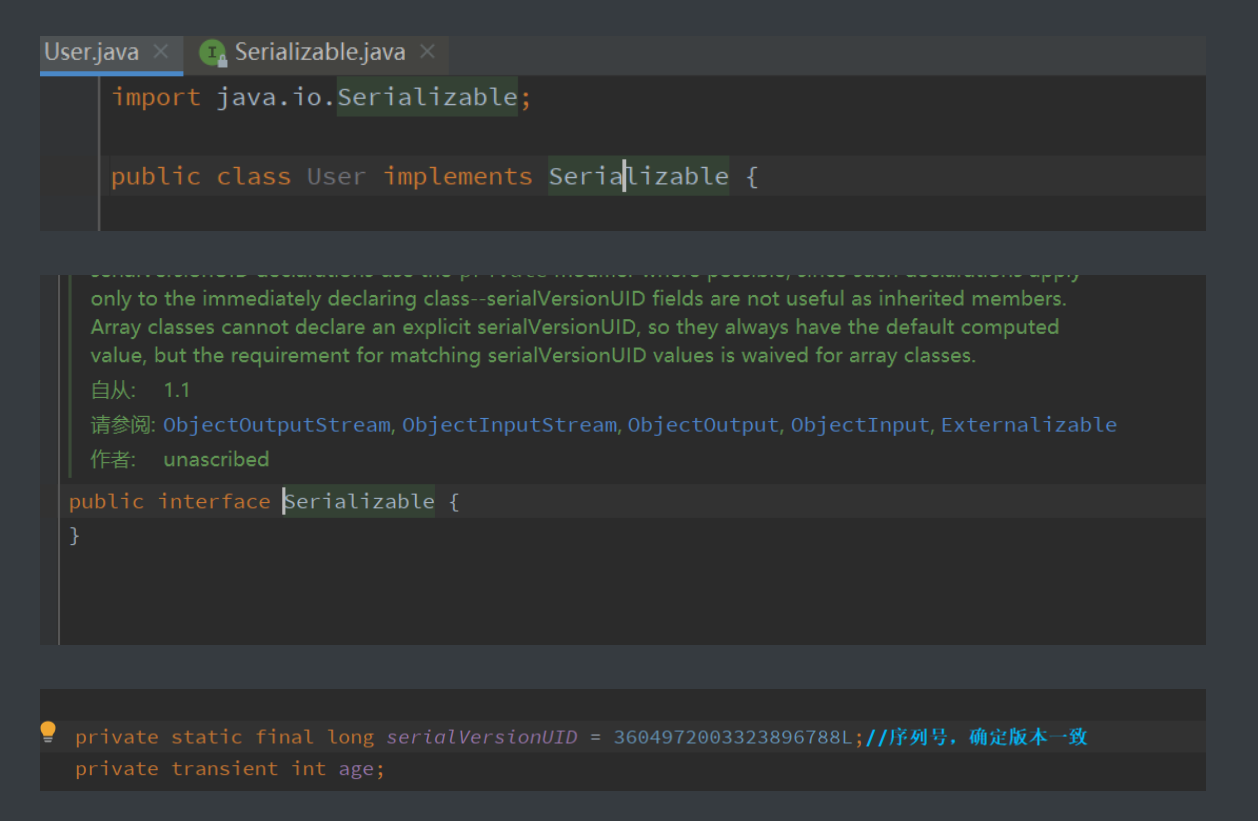This screenshot has width=1258, height=821.
Task: Go to the ObjectOutput doc link
Action: (703, 425)
